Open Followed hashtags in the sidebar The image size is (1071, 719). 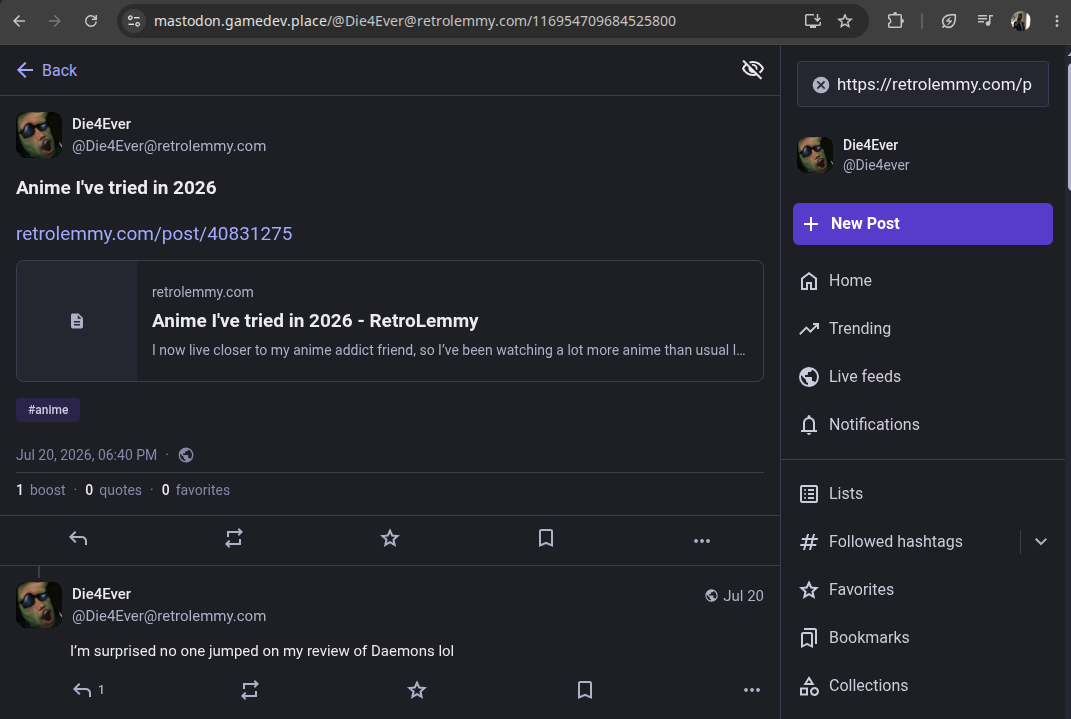(x=881, y=541)
